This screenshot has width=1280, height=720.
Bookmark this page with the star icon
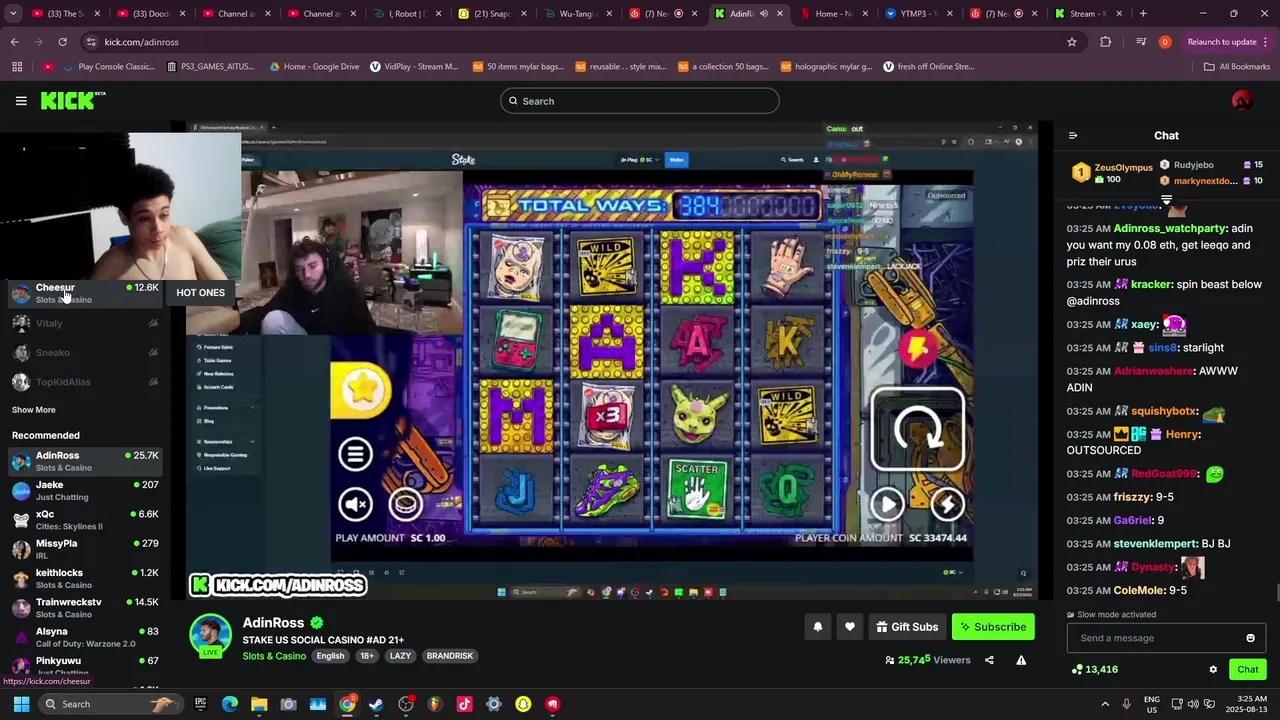(x=1072, y=42)
